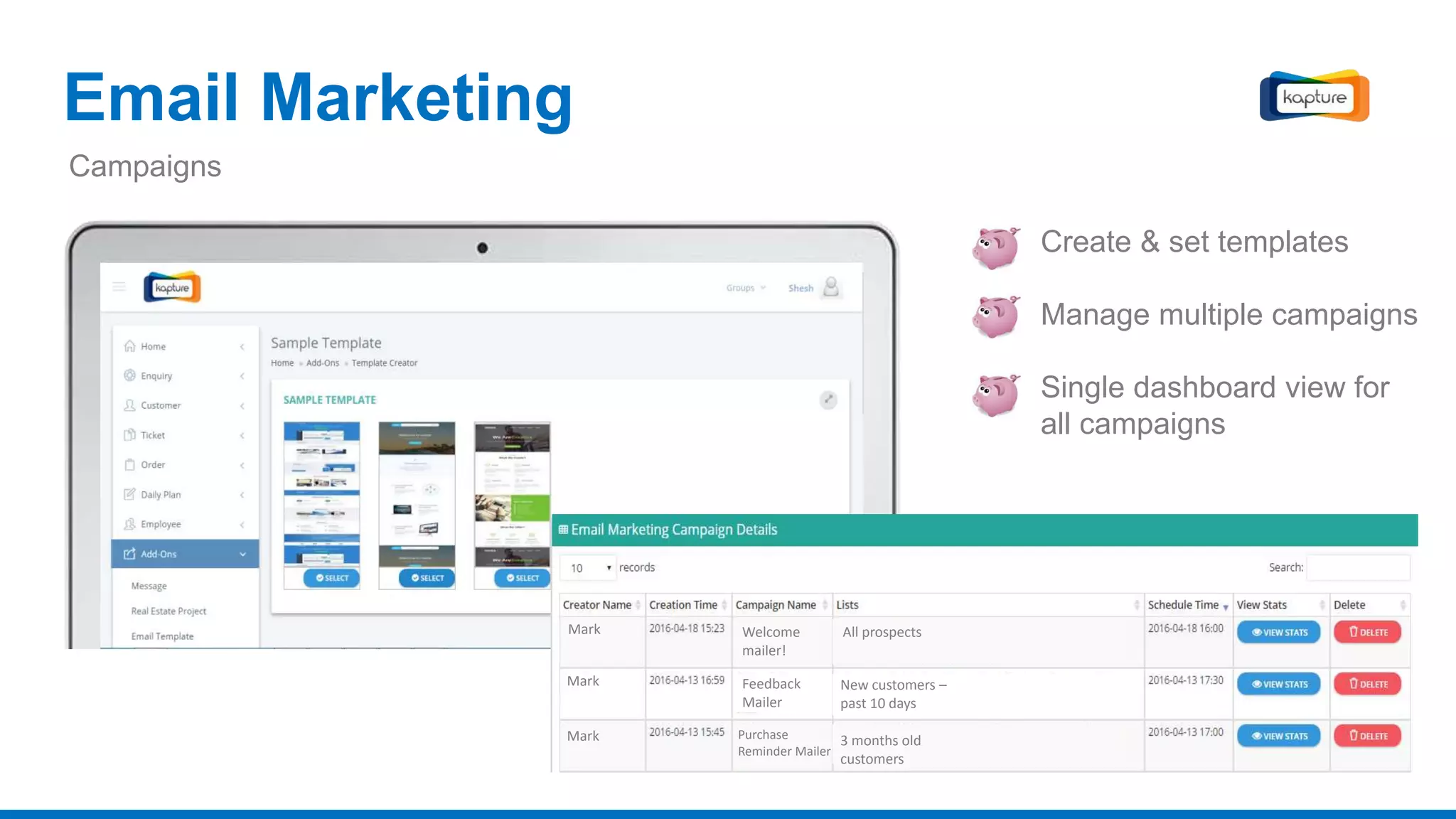The image size is (1456, 819).
Task: Click the Home breadcrumb link
Action: [282, 363]
